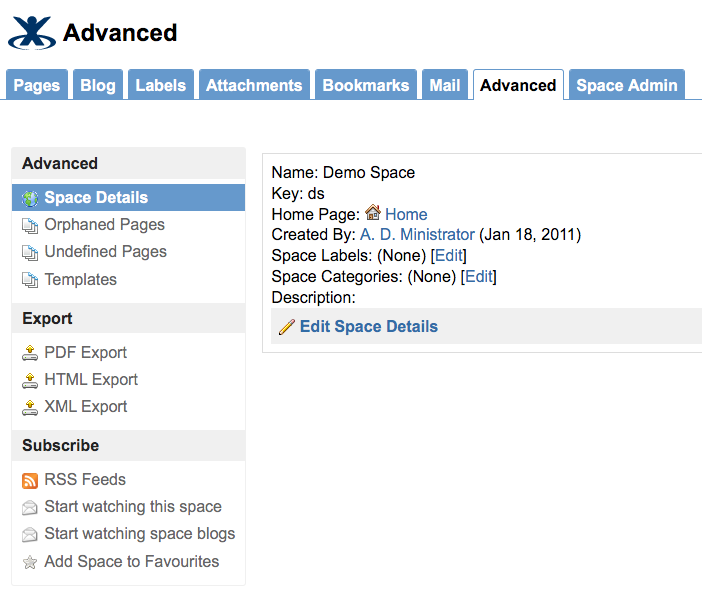Open the Attachments tab
Image resolution: width=702 pixels, height=605 pixels.
point(254,85)
